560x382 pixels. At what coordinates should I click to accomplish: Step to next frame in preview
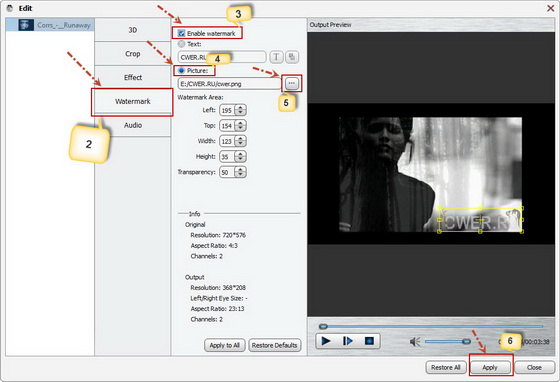pyautogui.click(x=348, y=341)
